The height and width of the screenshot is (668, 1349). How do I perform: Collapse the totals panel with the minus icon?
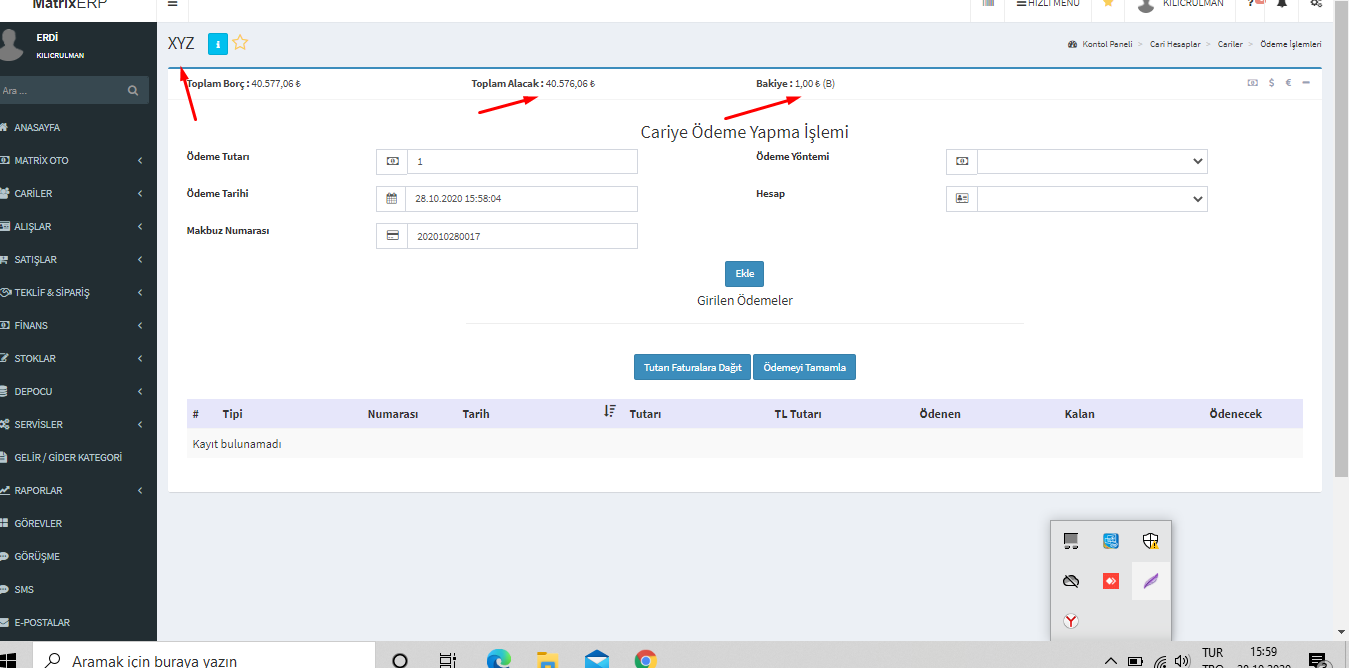1306,83
